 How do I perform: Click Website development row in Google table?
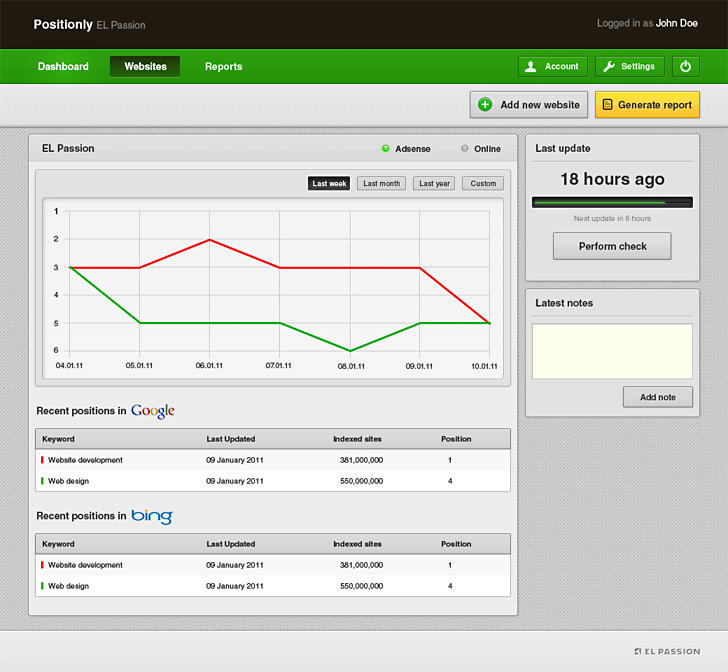[x=273, y=460]
